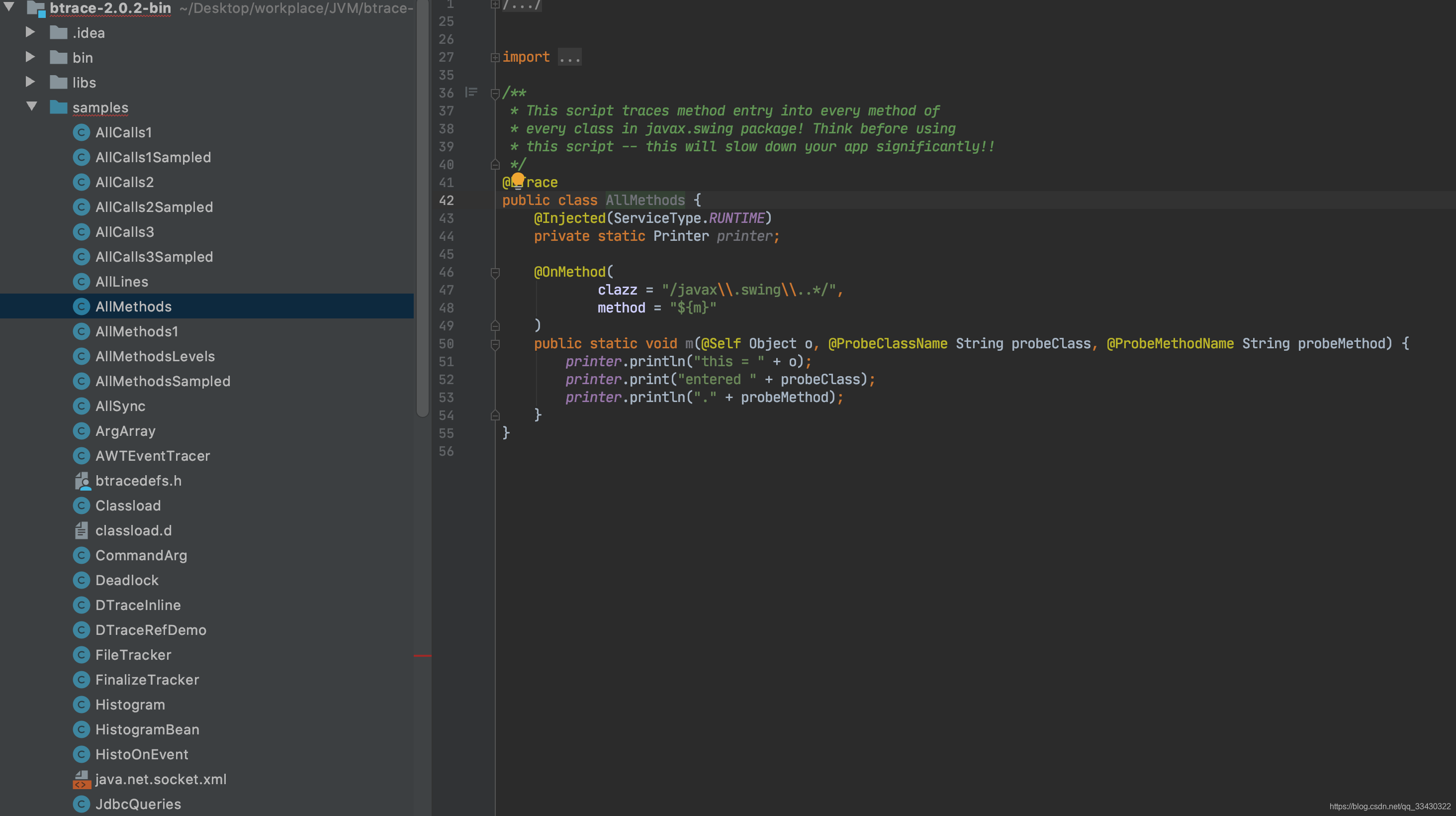Click the "entered " string on line 52

[x=717, y=380]
